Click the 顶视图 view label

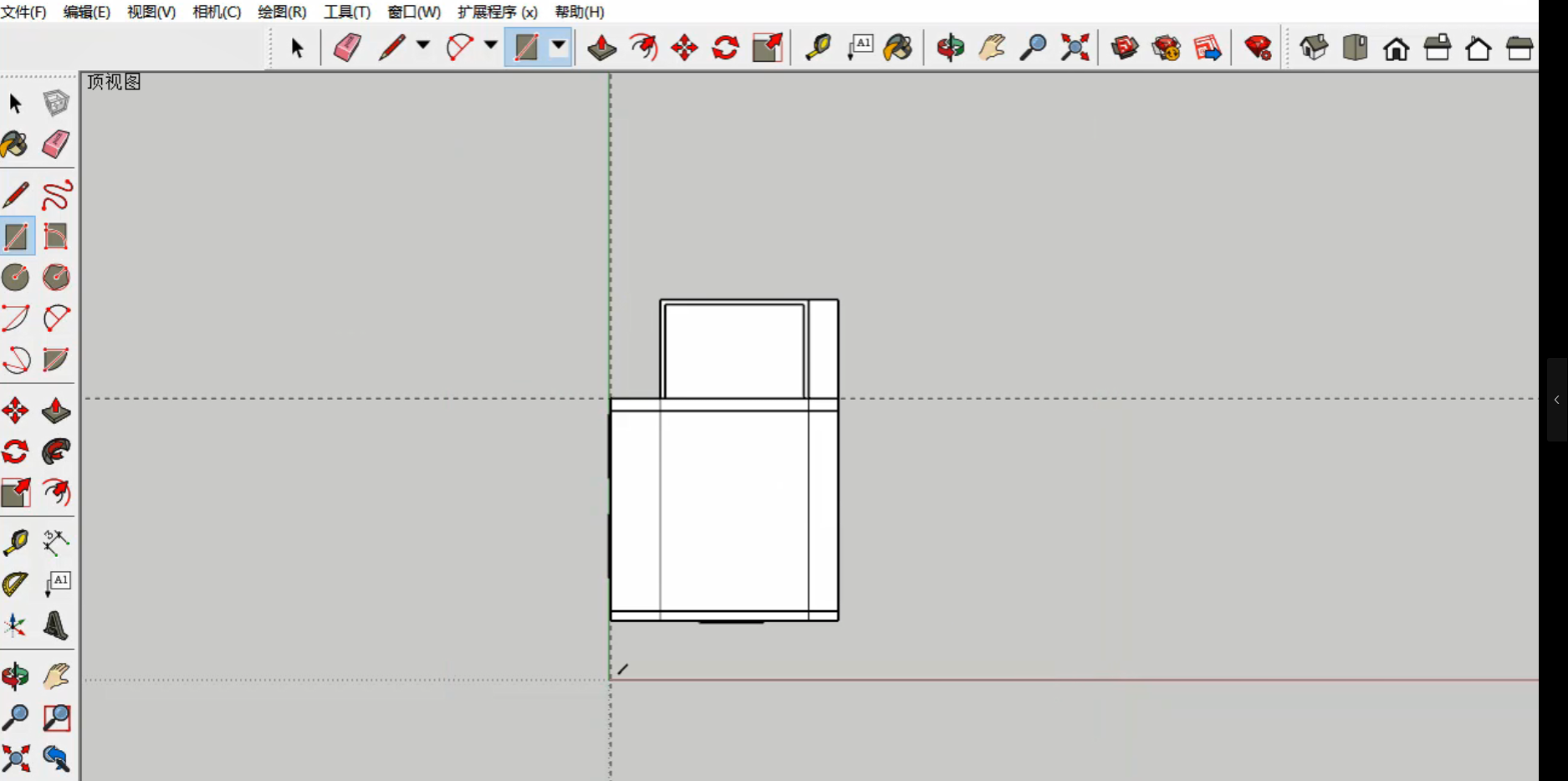(x=114, y=82)
